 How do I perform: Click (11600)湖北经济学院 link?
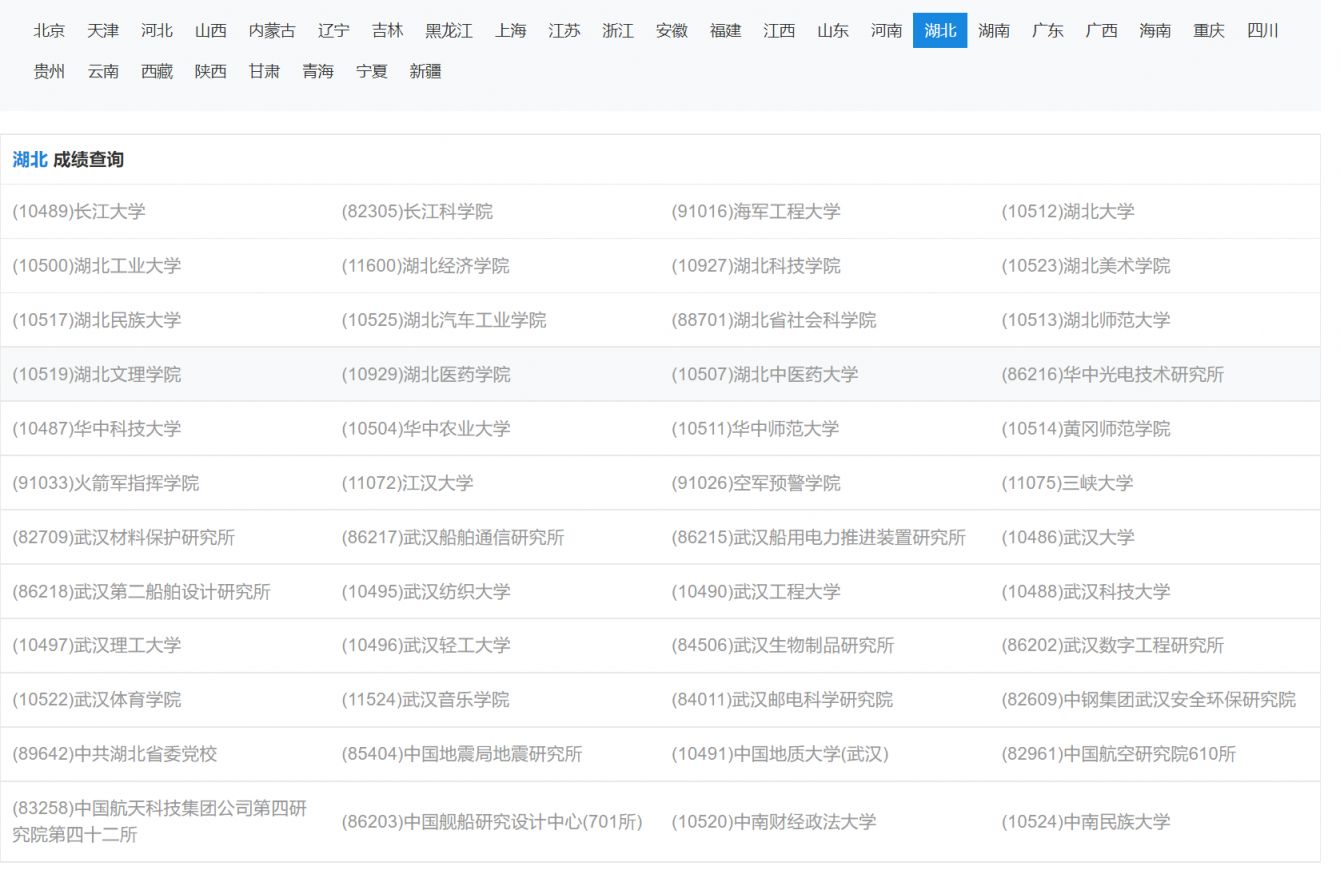(426, 266)
